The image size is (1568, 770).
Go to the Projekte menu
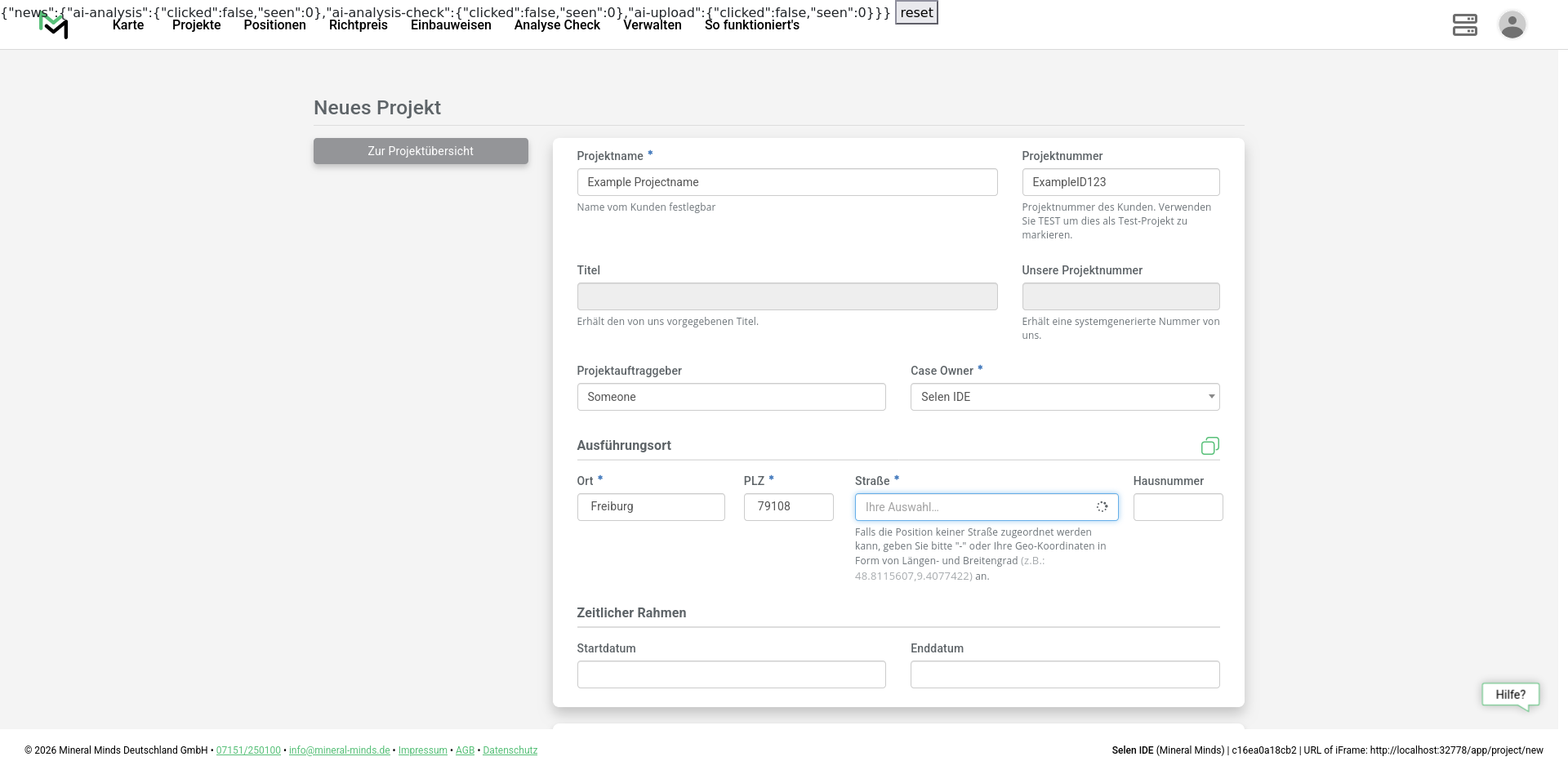coord(196,25)
